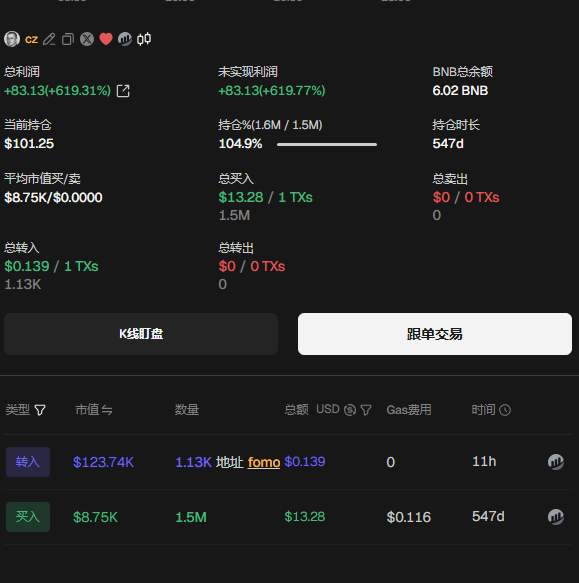Copy wallet address with copy icon
The width and height of the screenshot is (579, 583).
pos(68,39)
